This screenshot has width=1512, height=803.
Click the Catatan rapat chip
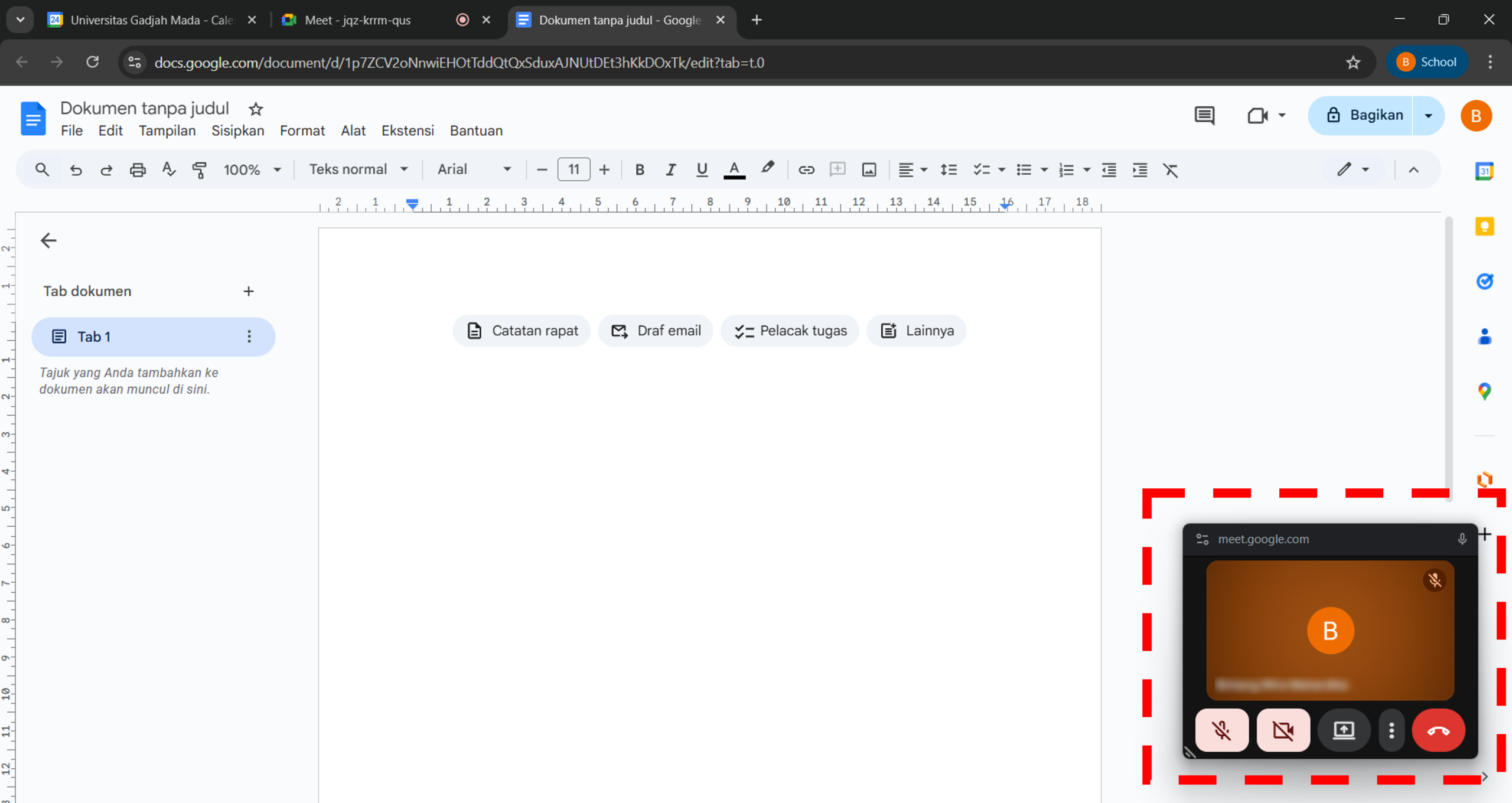(x=522, y=331)
